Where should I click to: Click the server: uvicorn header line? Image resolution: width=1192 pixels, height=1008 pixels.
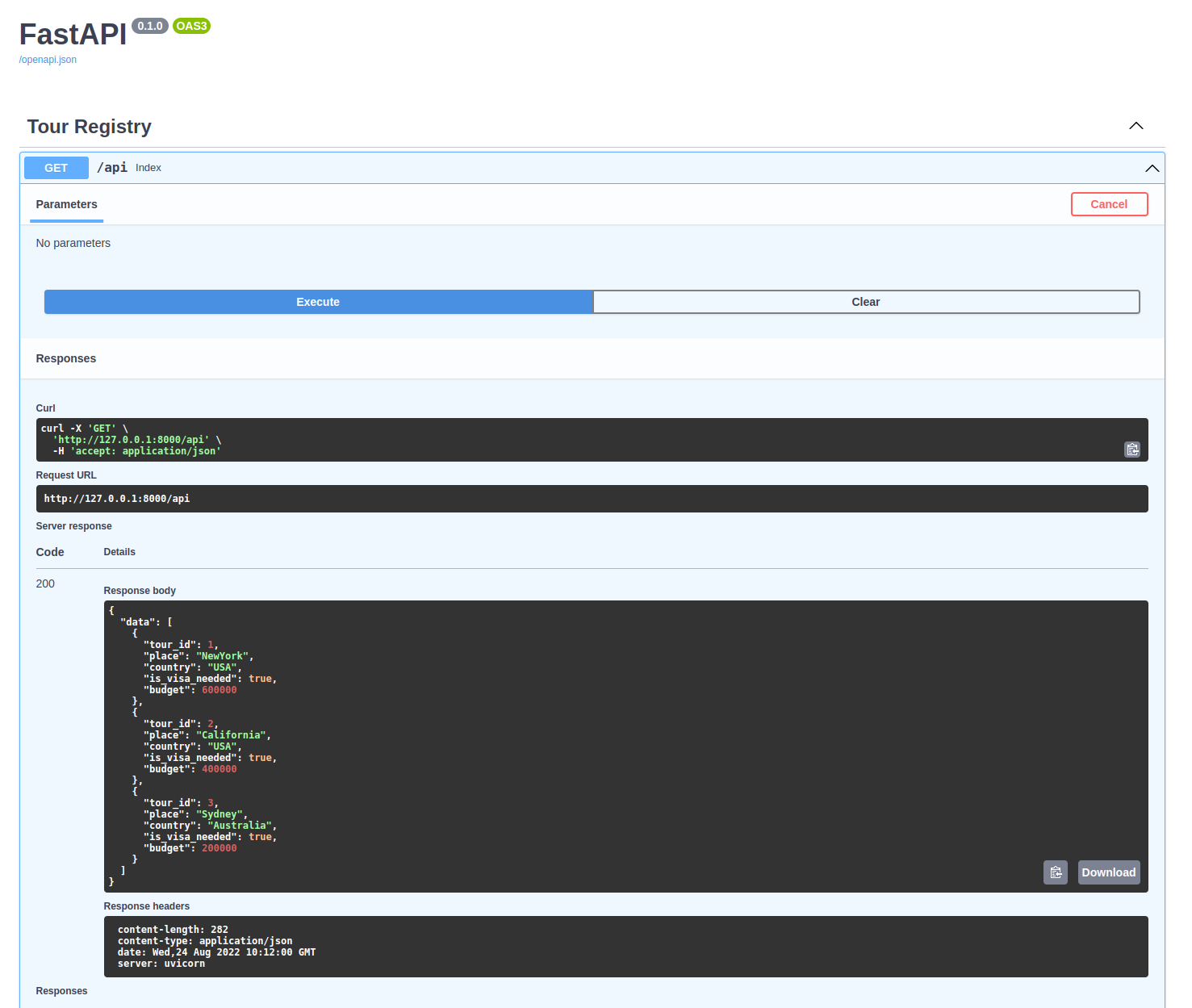click(161, 964)
